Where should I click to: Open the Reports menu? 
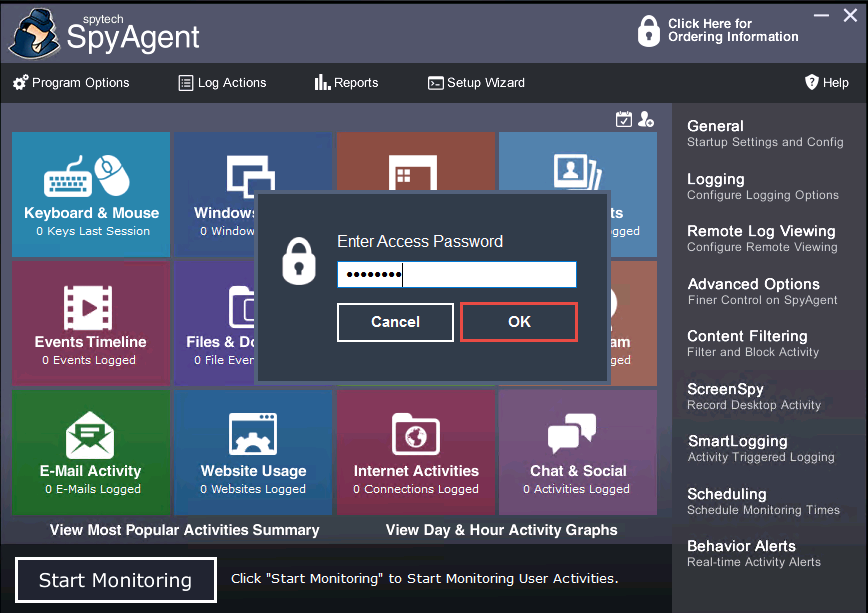point(347,83)
